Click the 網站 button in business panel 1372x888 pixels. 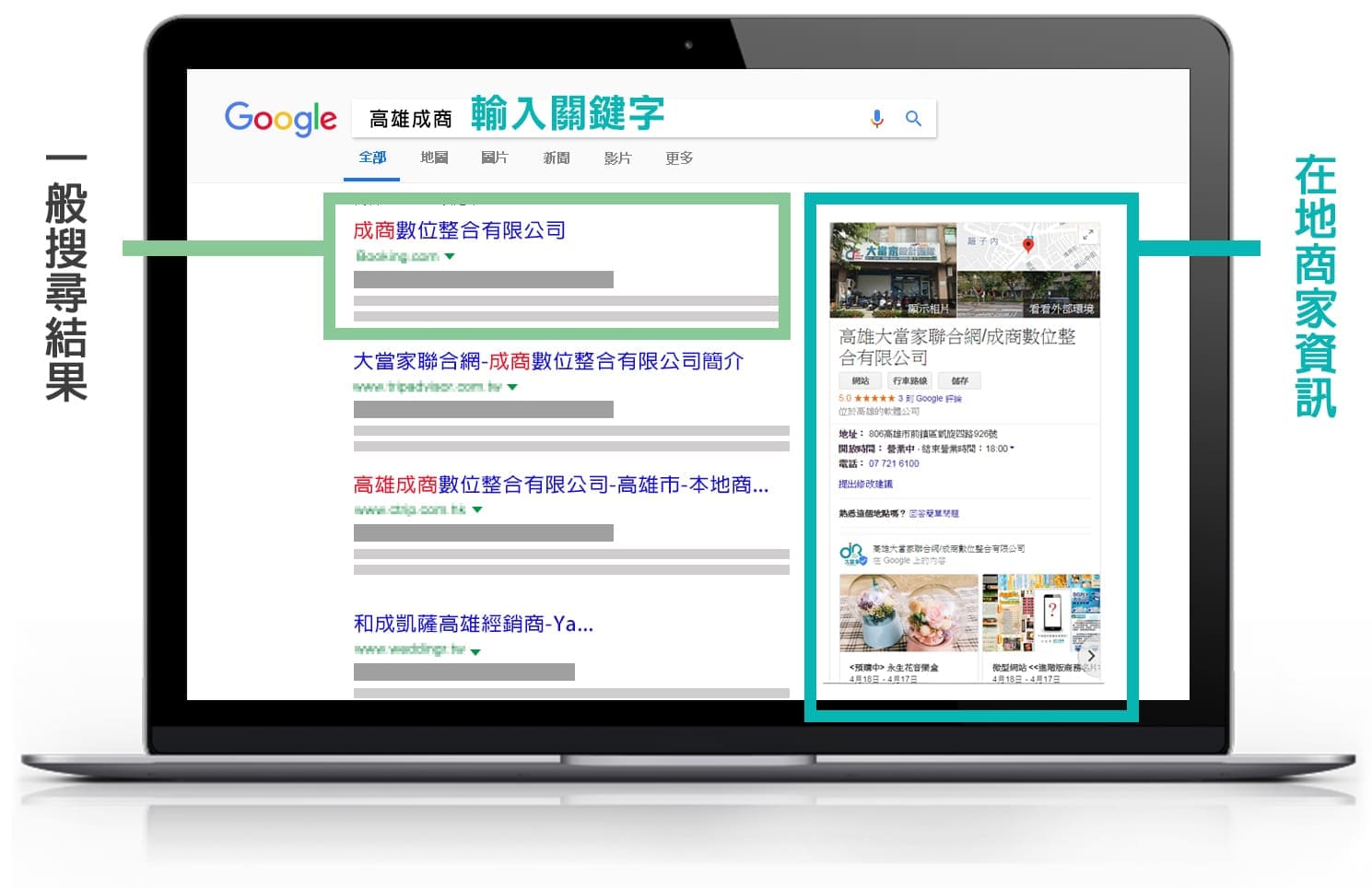[x=861, y=380]
